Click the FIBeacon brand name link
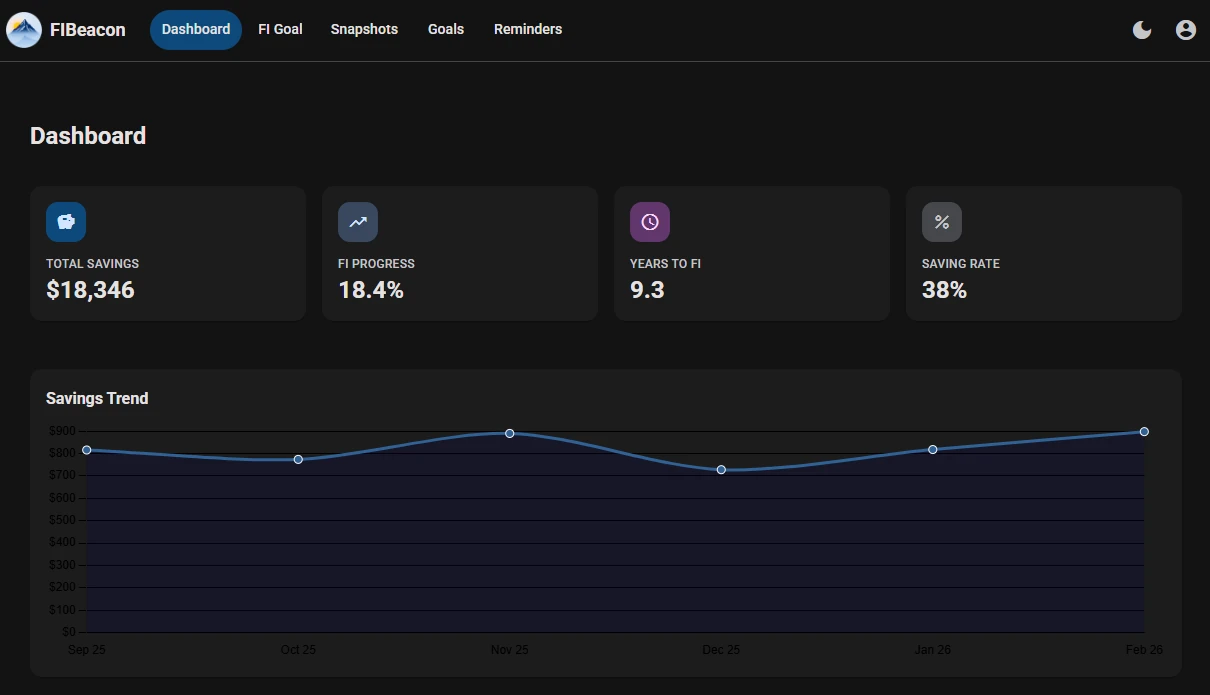The width and height of the screenshot is (1210, 695). point(90,29)
